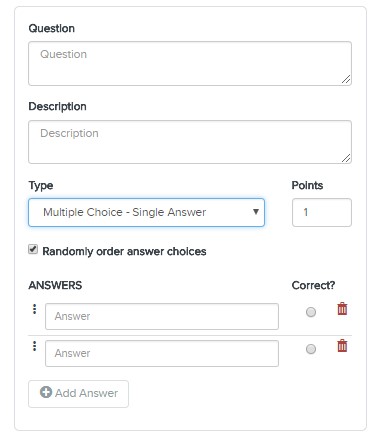
Task: Click into the first Answer field
Action: pyautogui.click(x=162, y=316)
